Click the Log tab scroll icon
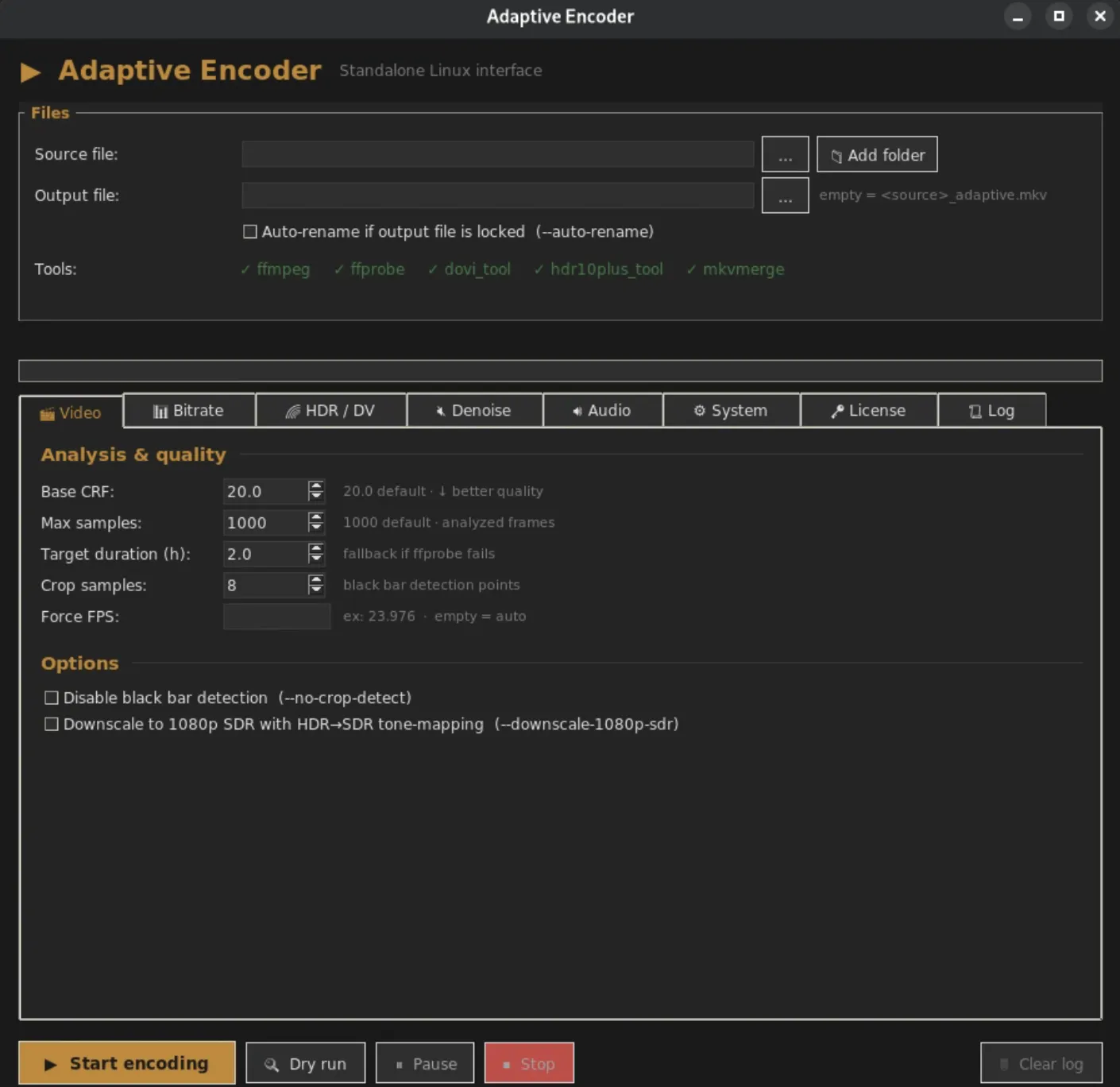Image resolution: width=1120 pixels, height=1087 pixels. pos(975,411)
